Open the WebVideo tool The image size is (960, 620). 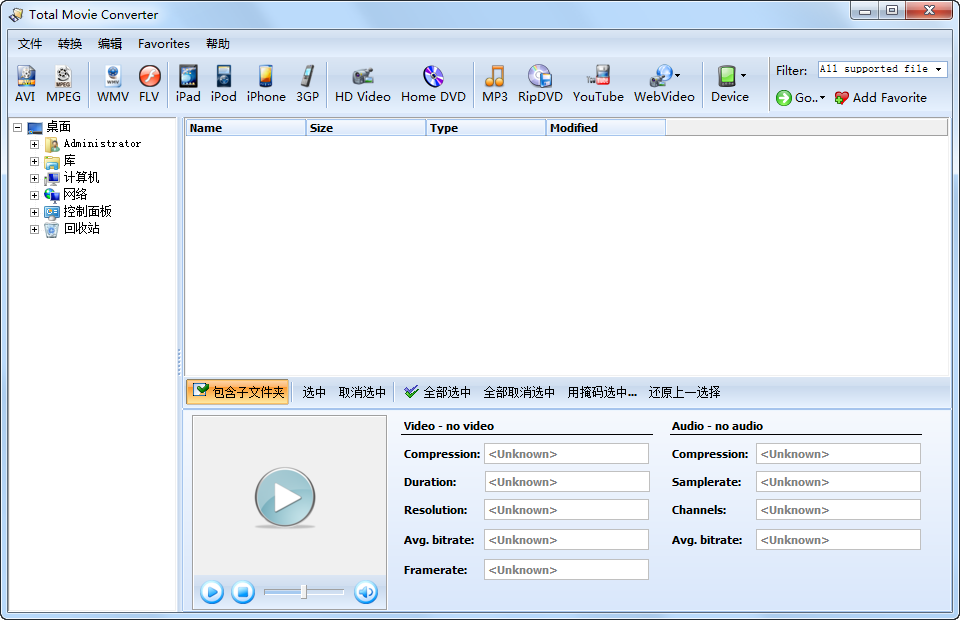pos(664,84)
